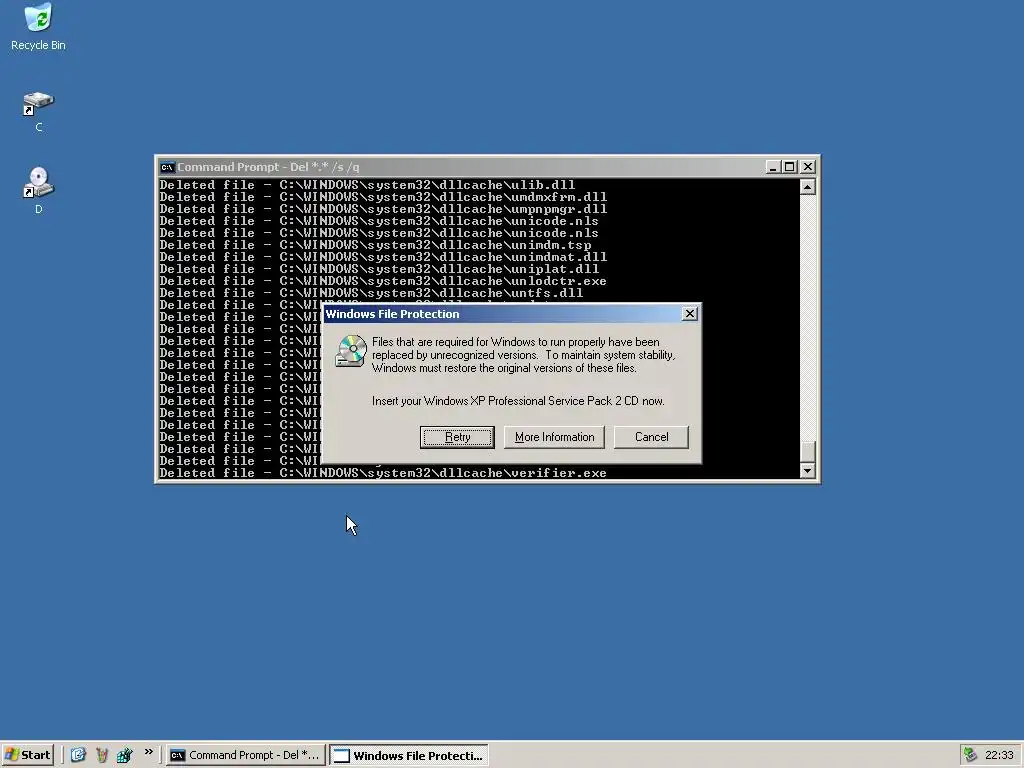1024x768 pixels.
Task: Click Cancel in Windows File Protection dialog
Action: pos(651,437)
